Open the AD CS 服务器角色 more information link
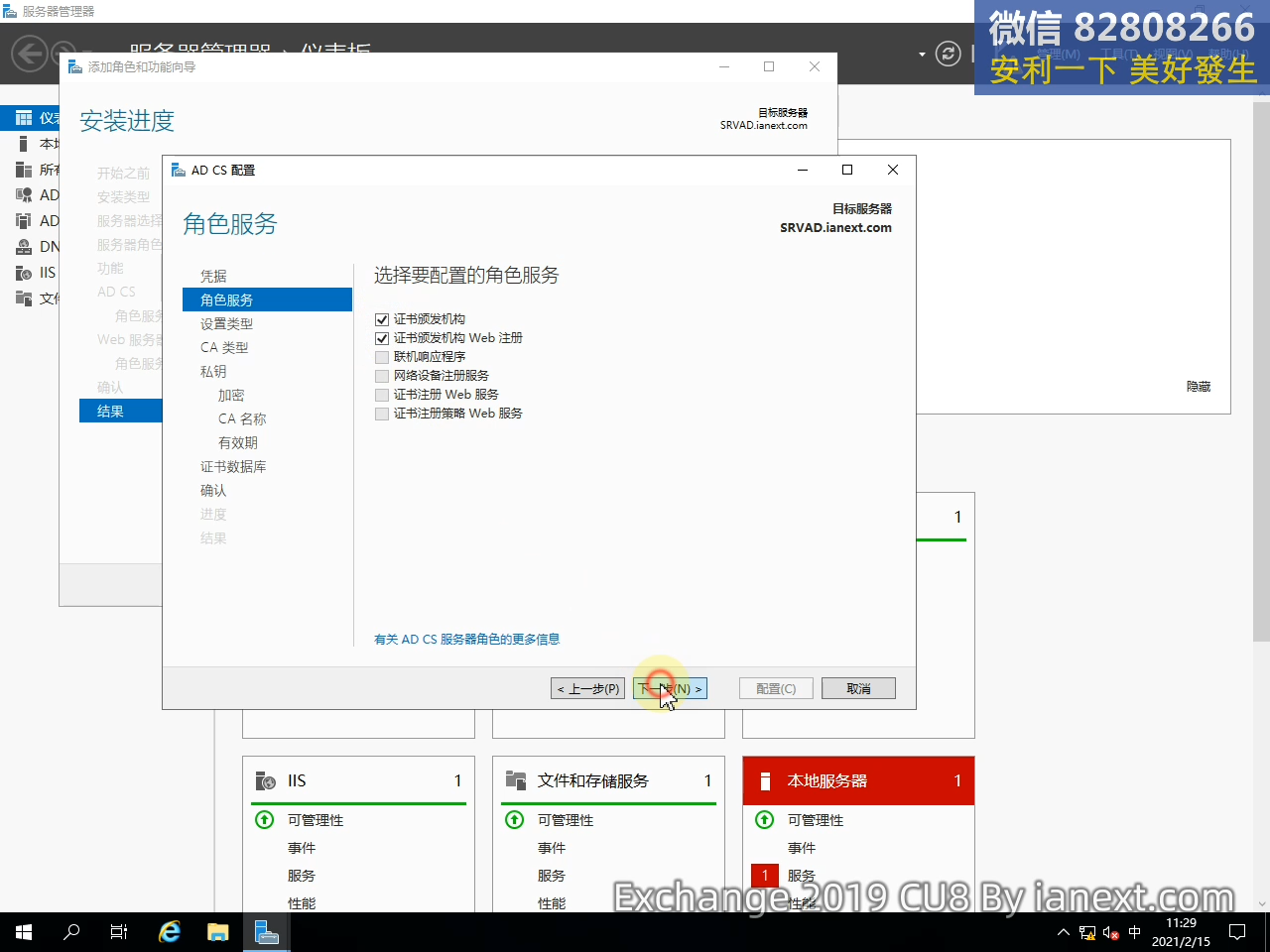Image resolution: width=1270 pixels, height=952 pixels. point(466,640)
